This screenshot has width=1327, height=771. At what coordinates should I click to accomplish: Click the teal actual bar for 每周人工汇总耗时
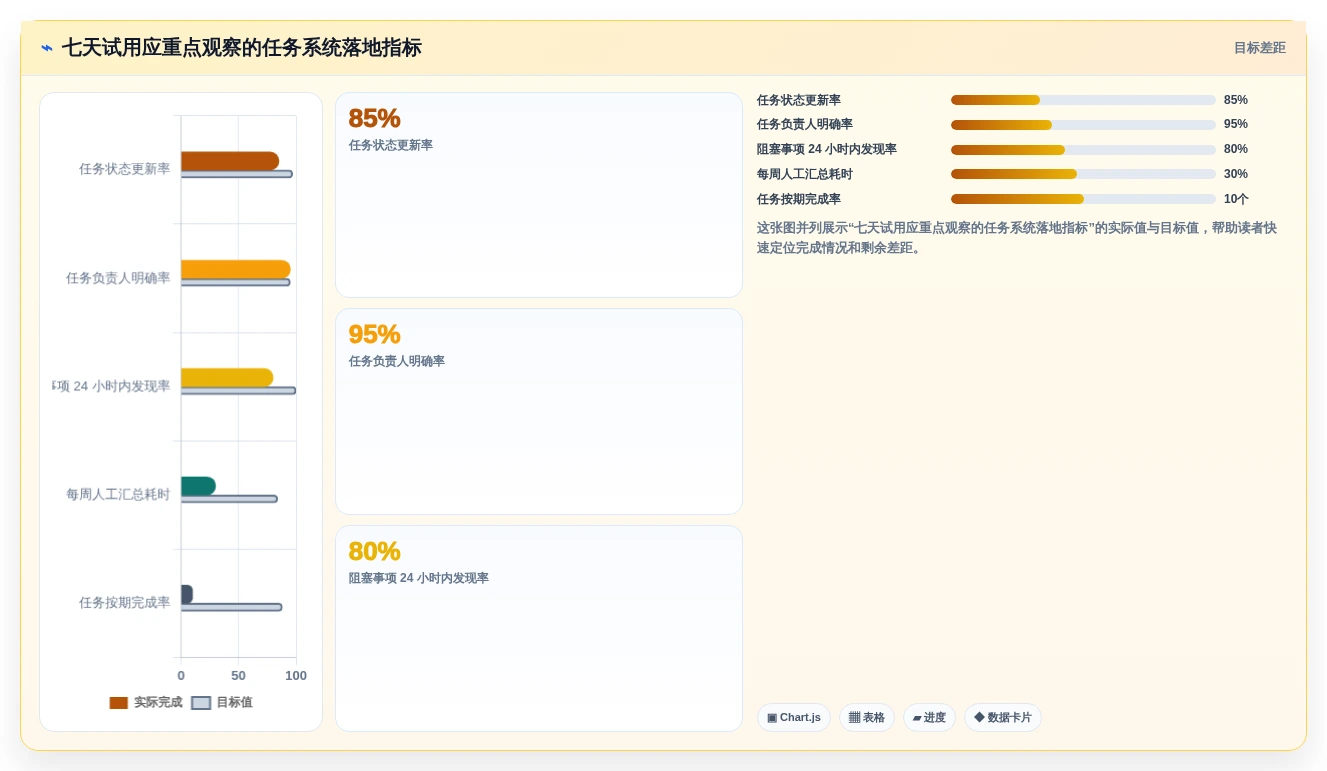pyautogui.click(x=198, y=486)
